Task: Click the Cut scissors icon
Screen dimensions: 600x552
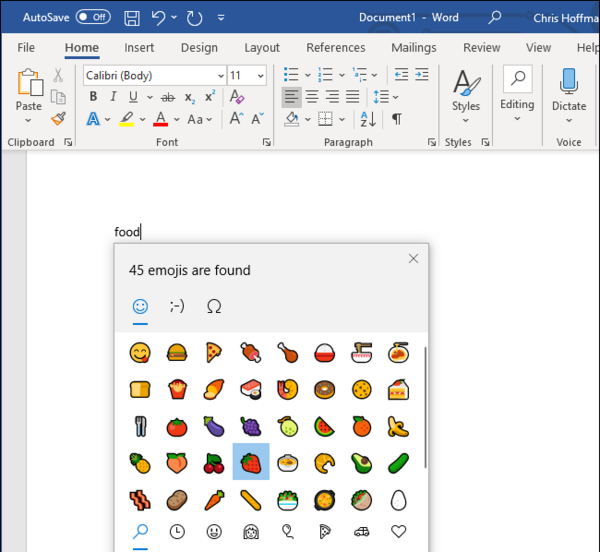Action: (x=58, y=75)
